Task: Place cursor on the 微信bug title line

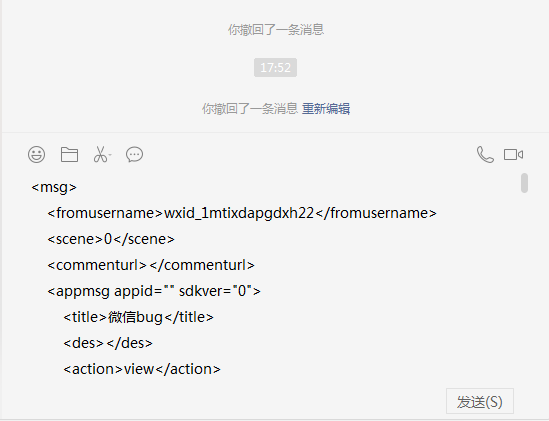Action: tap(138, 317)
